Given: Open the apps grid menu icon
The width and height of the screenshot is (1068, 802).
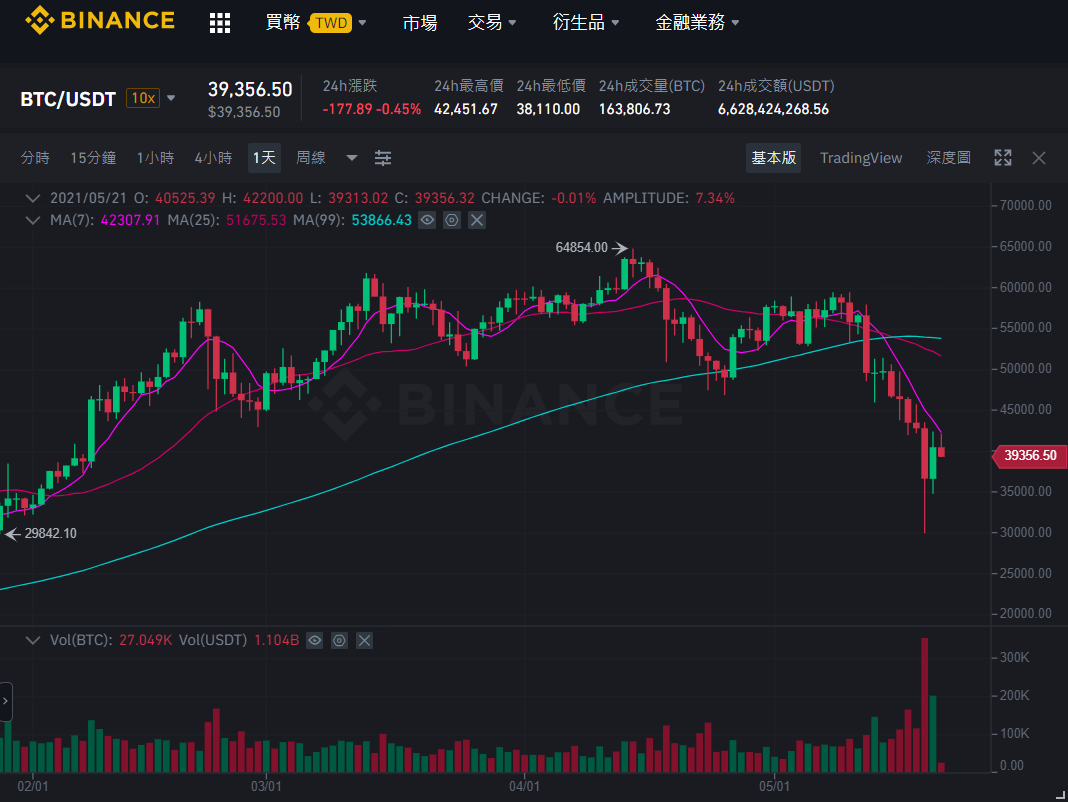Looking at the screenshot, I should click(x=219, y=22).
